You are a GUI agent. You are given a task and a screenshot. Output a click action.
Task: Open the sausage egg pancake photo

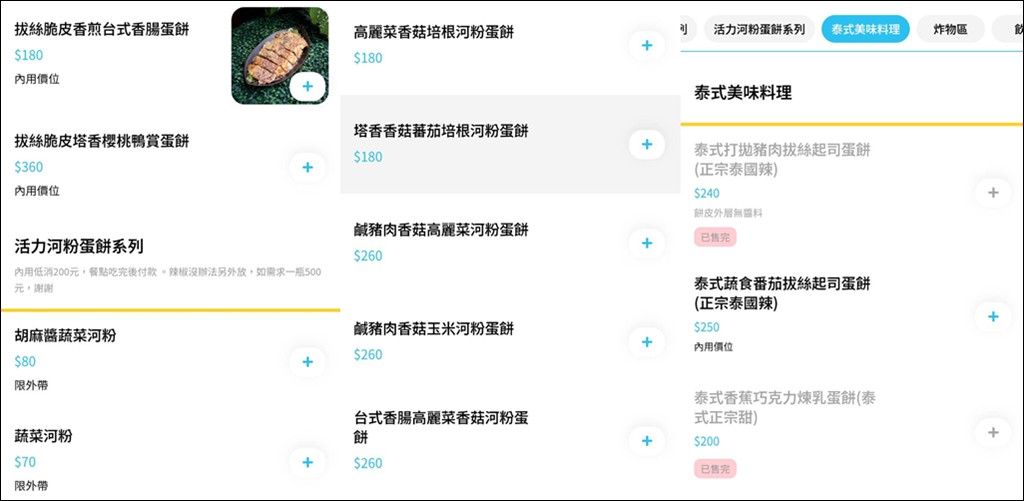point(280,56)
